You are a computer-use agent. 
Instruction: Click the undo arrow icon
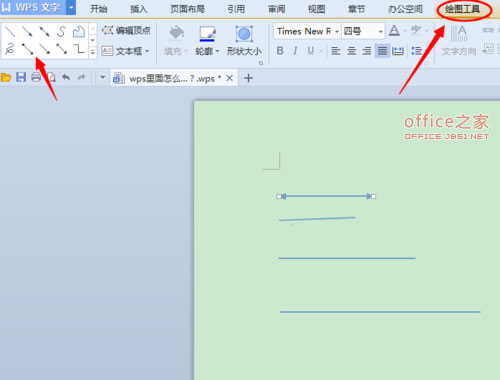click(x=66, y=78)
